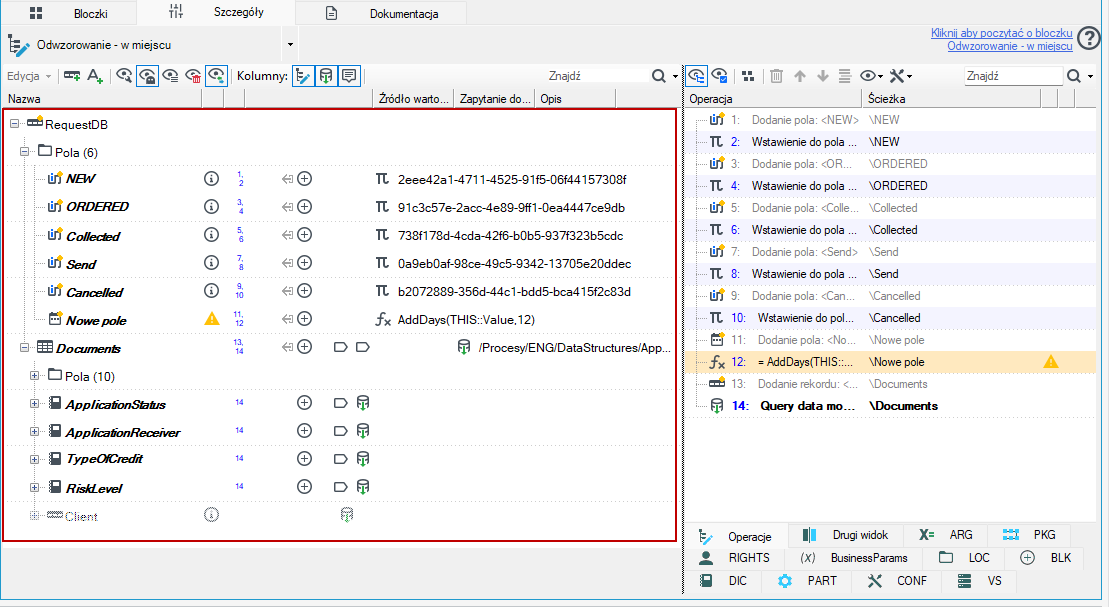Open the Odwzorowanie - w miejscu dropdown
Image resolution: width=1109 pixels, height=607 pixels.
coord(290,45)
